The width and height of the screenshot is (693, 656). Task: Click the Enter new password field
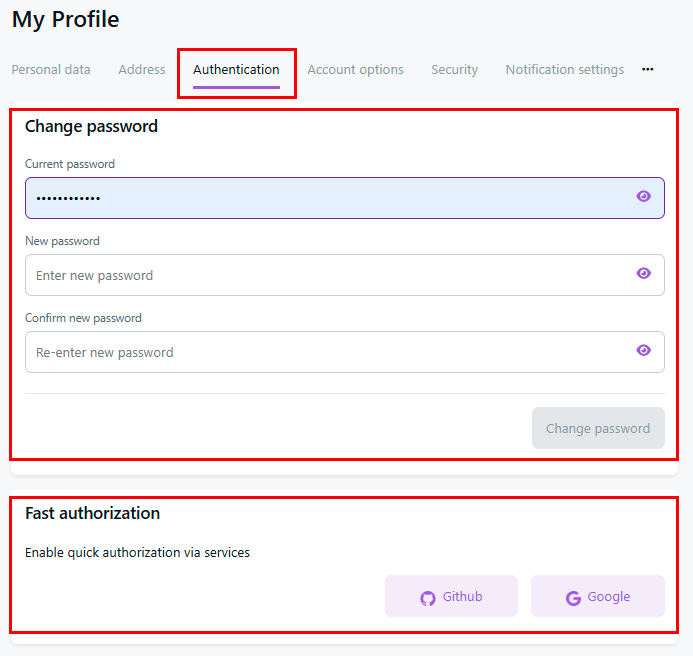click(320, 275)
